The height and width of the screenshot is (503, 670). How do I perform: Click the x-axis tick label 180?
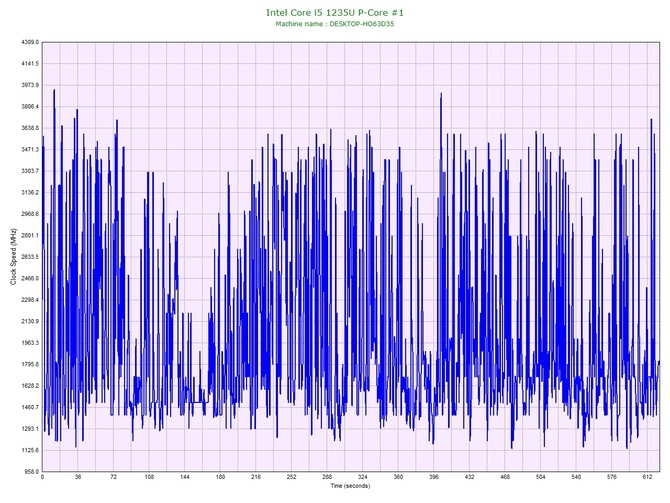pyautogui.click(x=220, y=477)
